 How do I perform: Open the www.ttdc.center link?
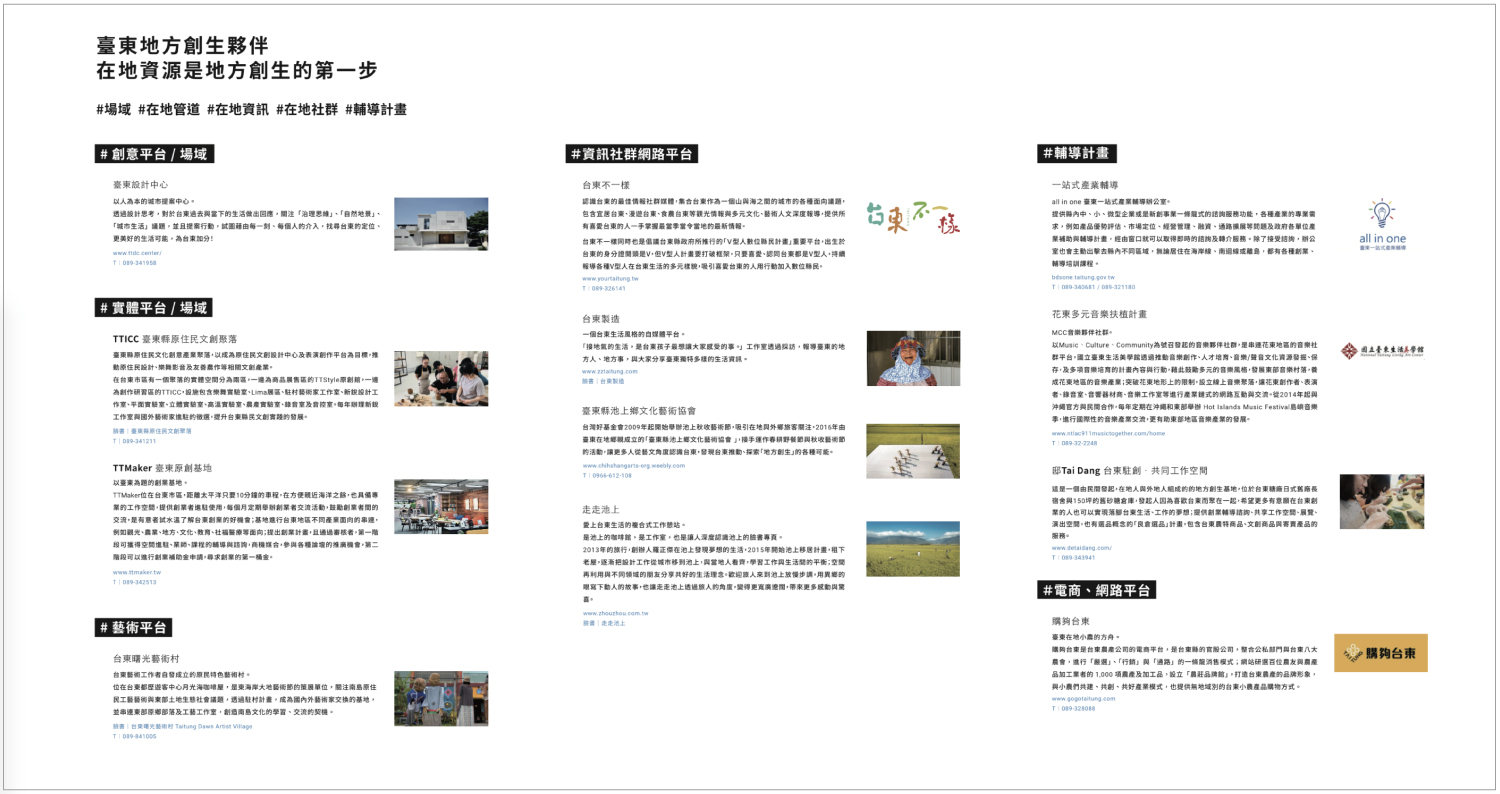coord(136,253)
